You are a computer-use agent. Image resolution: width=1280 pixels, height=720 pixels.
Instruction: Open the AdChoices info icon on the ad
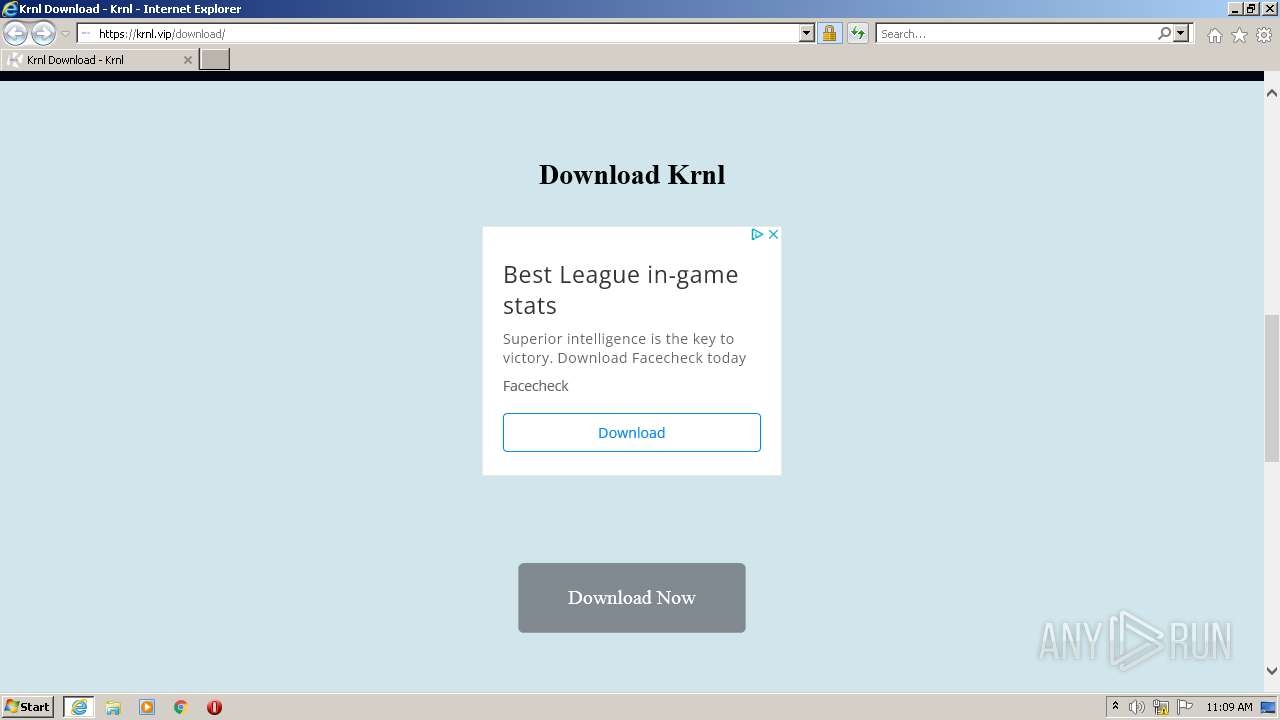pos(757,234)
